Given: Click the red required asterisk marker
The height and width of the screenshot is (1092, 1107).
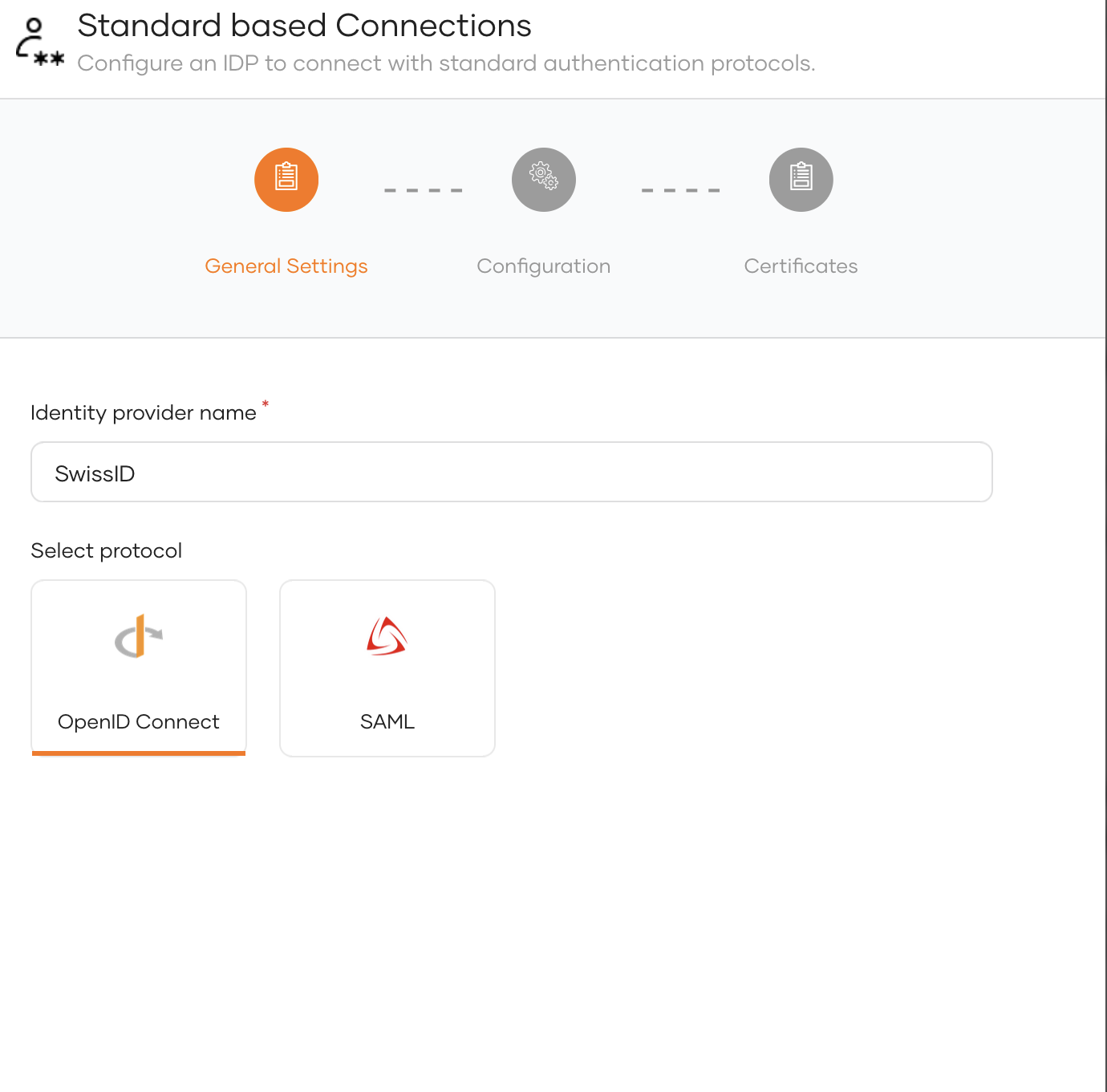Looking at the screenshot, I should [x=266, y=404].
